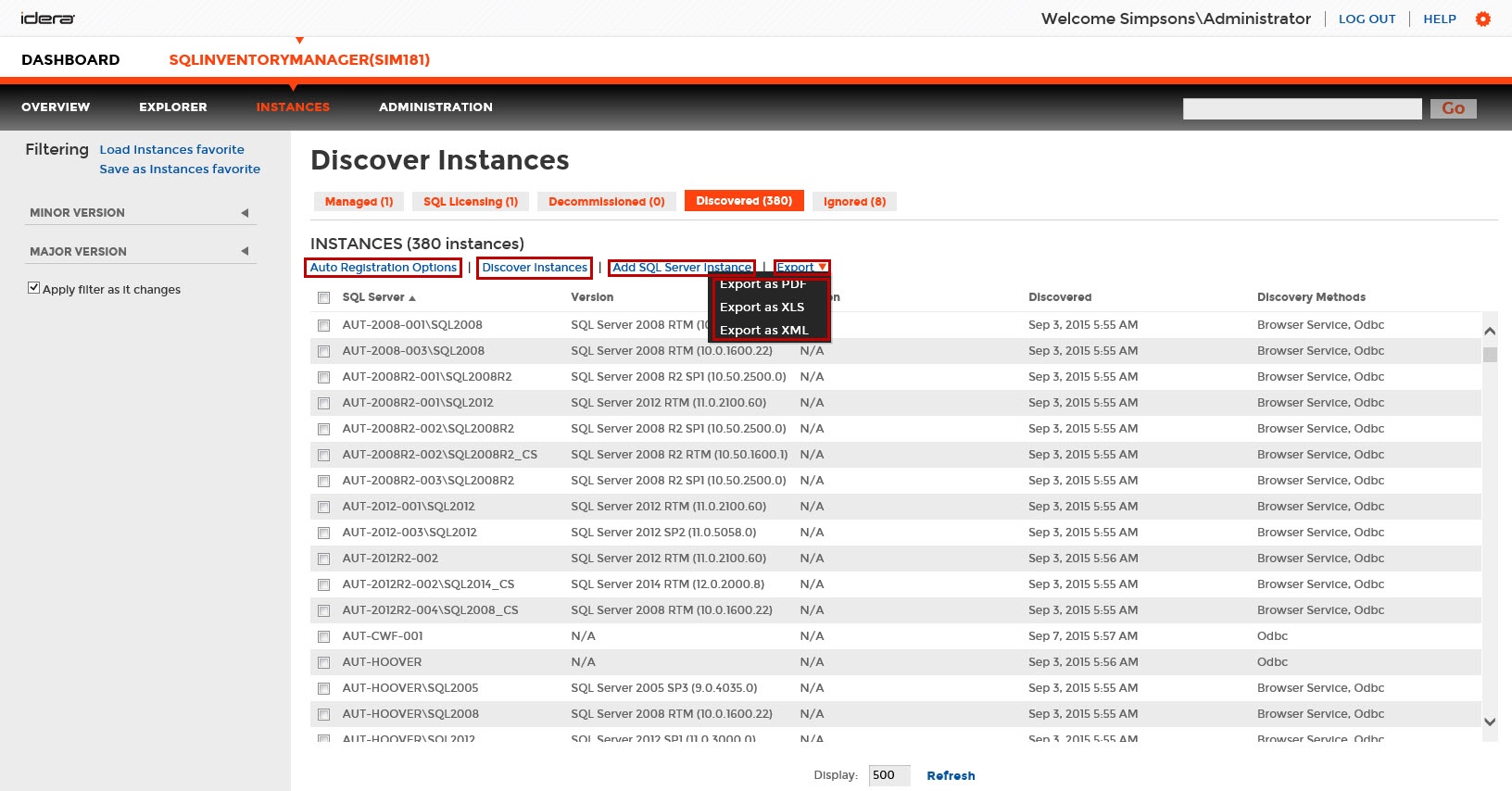Screen dimensions: 1512x791
Task: Click the Refresh link
Action: tap(951, 776)
